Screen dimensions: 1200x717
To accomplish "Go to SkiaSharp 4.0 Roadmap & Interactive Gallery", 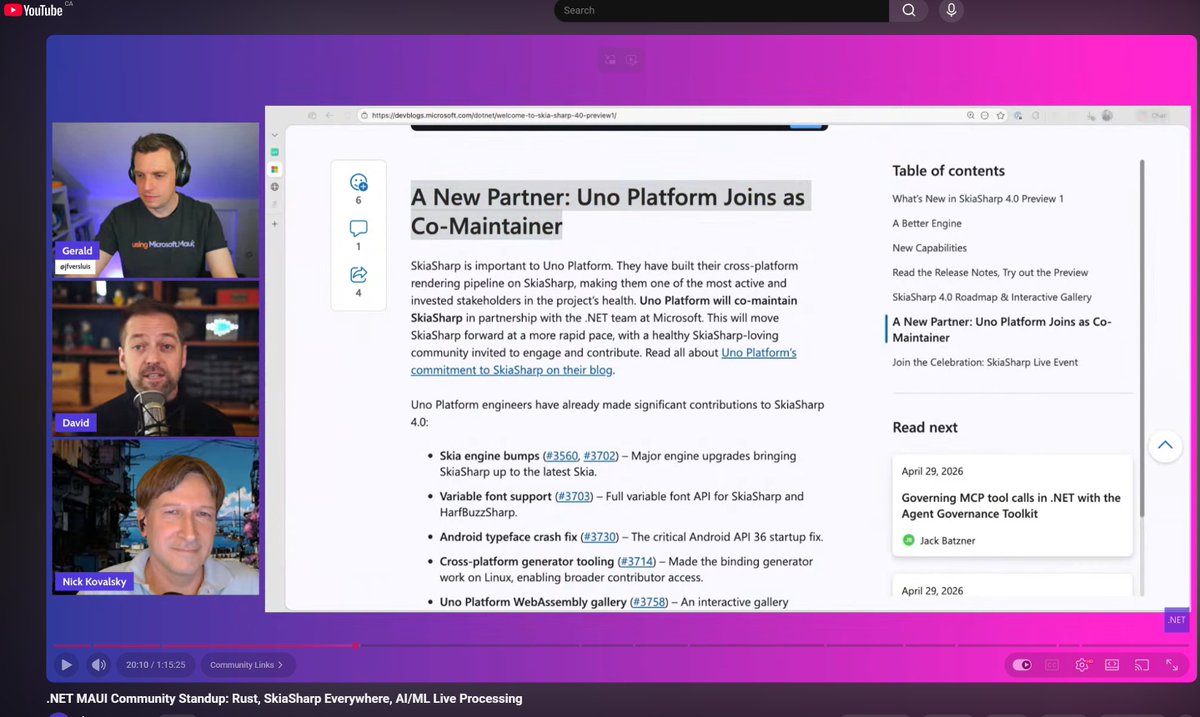I will tap(992, 297).
